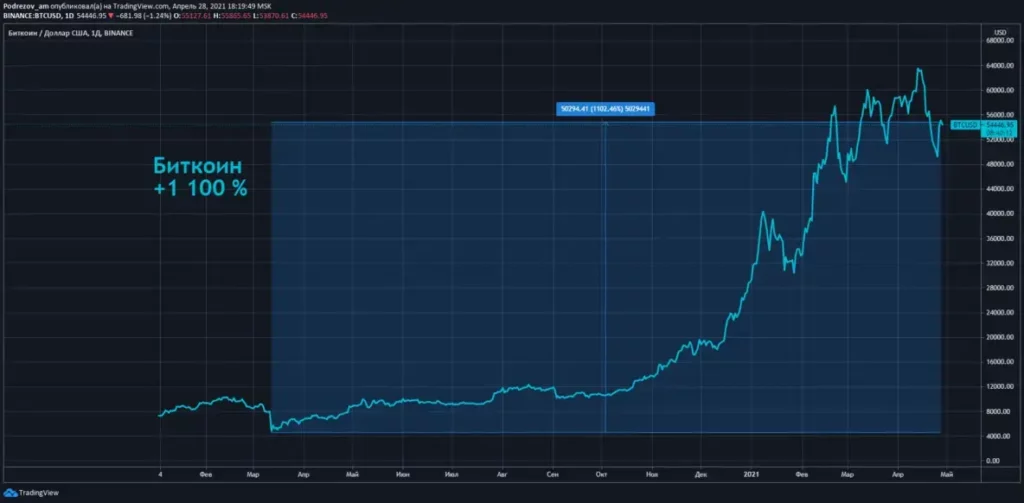Click the 24000.00 price axis label
1024x503 pixels.
(x=1002, y=312)
